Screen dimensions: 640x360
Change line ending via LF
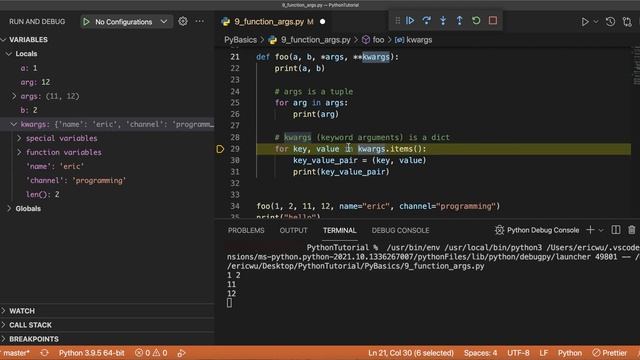[543, 353]
